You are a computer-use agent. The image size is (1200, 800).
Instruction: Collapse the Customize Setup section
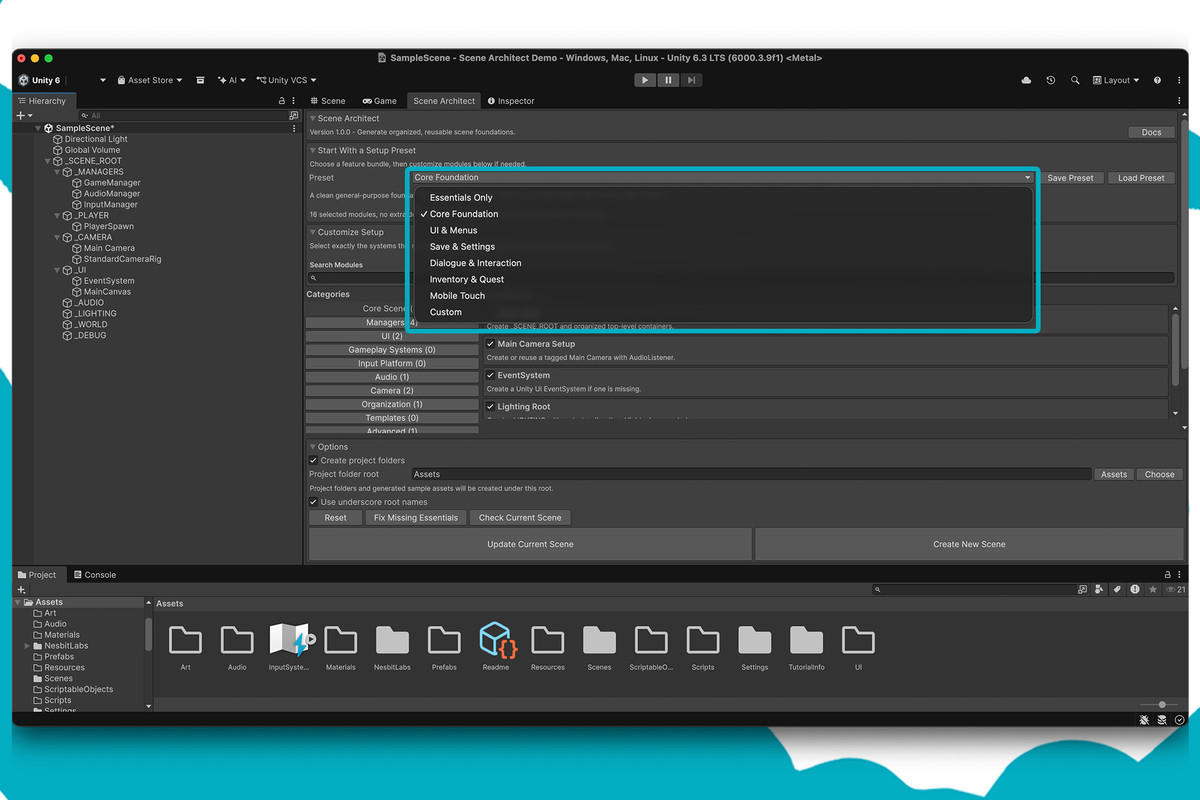pyautogui.click(x=312, y=232)
